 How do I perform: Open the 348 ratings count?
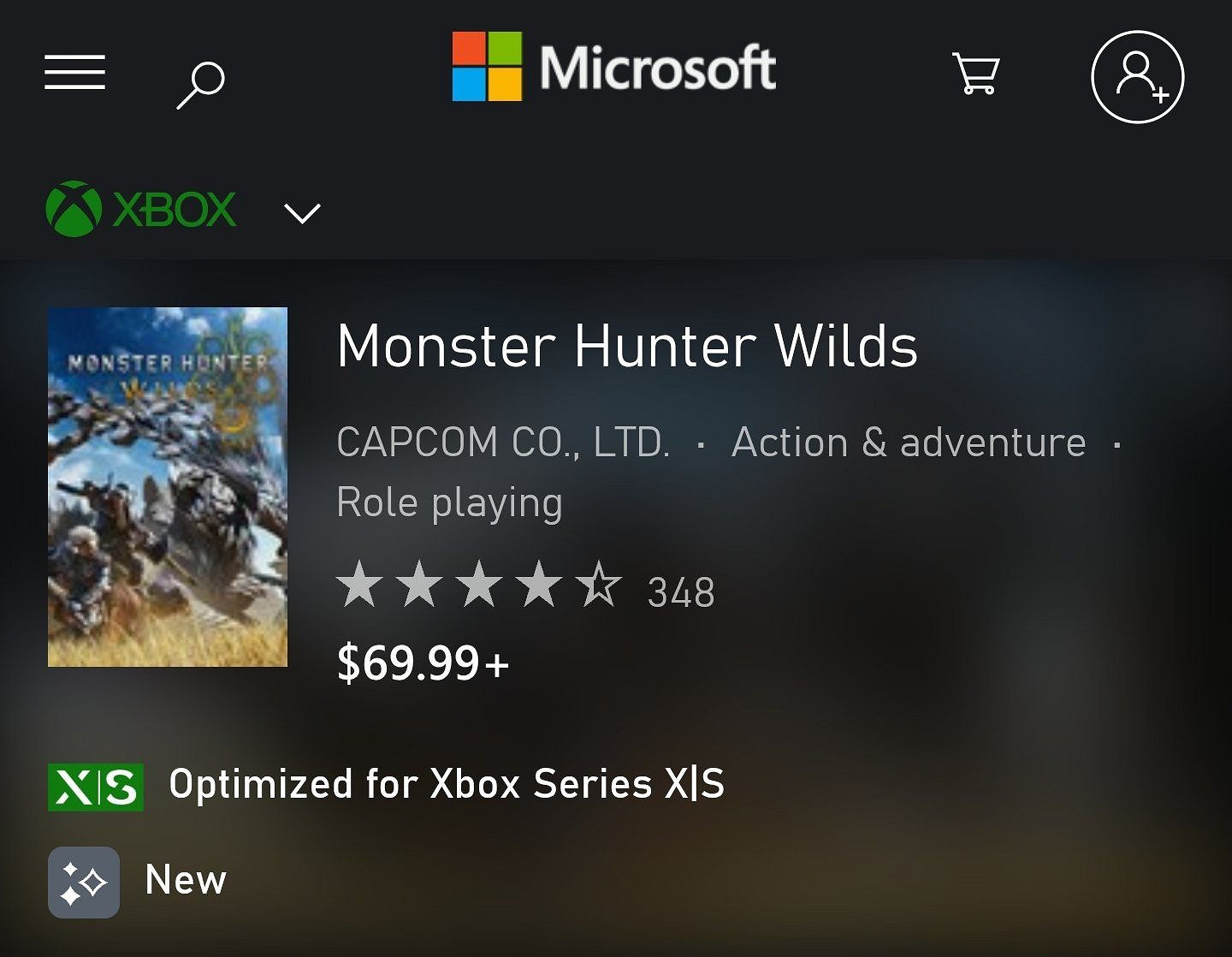point(681,592)
